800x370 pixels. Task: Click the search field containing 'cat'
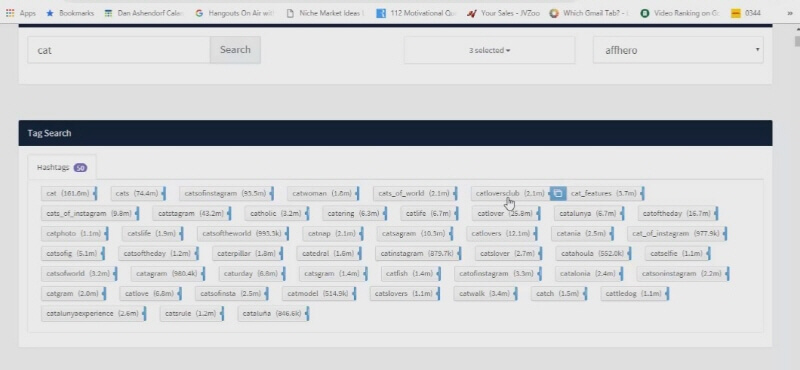[x=118, y=50]
